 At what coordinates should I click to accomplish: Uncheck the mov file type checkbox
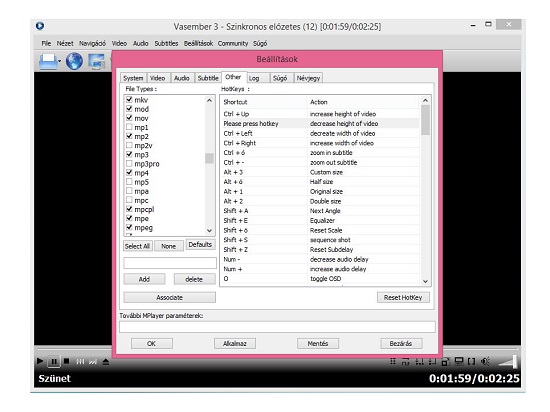pos(129,118)
